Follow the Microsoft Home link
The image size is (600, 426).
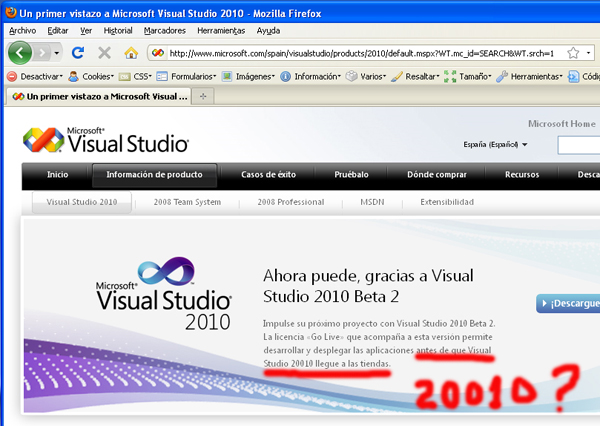pos(562,124)
